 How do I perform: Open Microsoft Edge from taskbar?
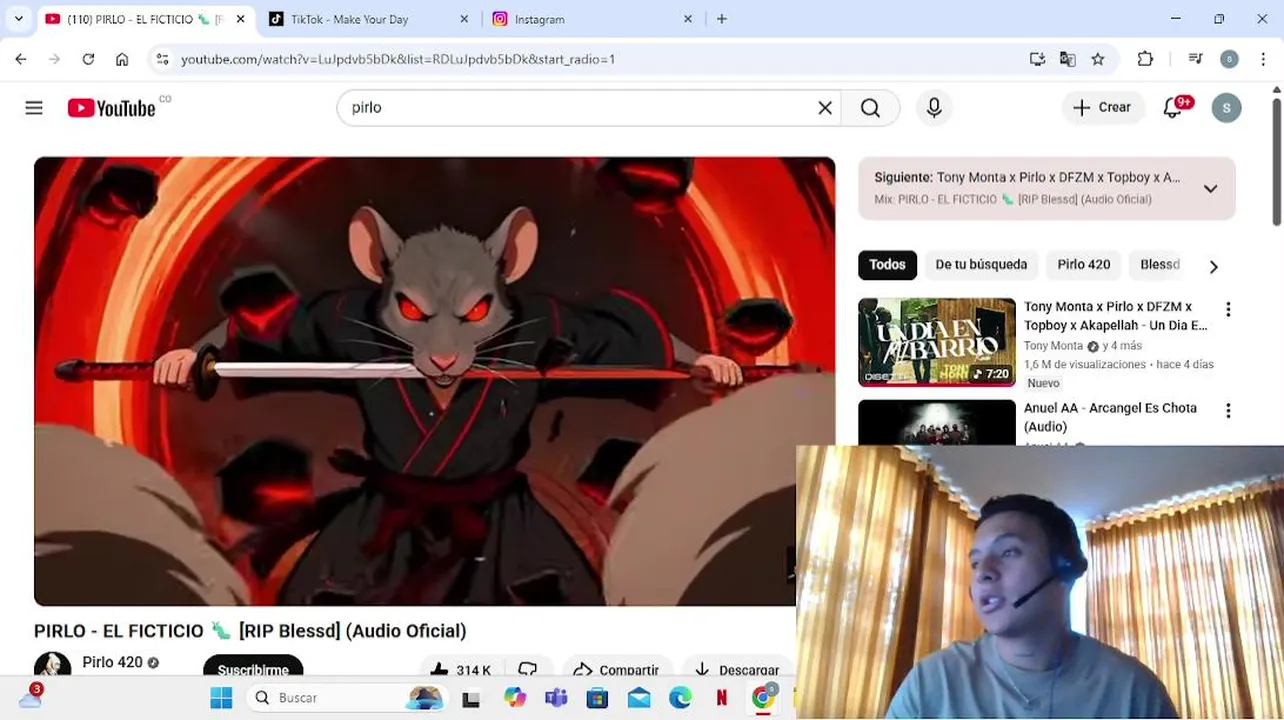coord(680,698)
